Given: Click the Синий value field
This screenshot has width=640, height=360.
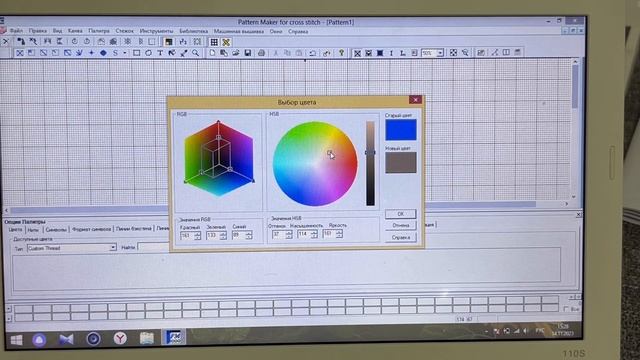Looking at the screenshot, I should click(x=238, y=235).
